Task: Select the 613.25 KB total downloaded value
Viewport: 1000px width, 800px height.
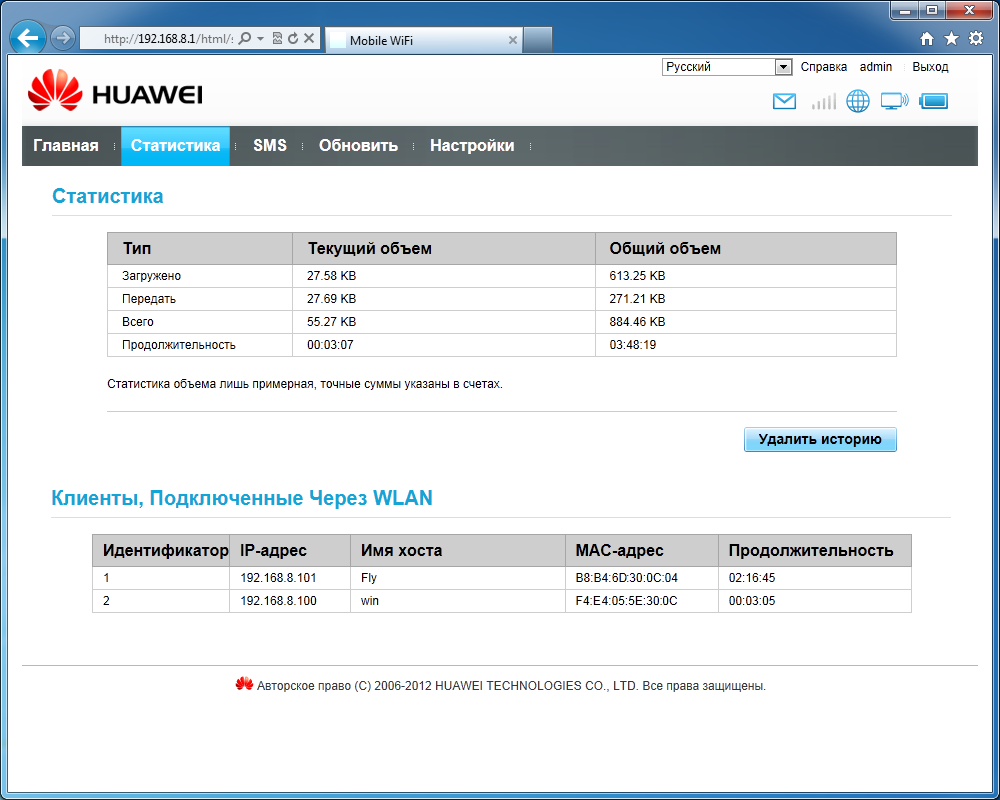Action: click(637, 276)
